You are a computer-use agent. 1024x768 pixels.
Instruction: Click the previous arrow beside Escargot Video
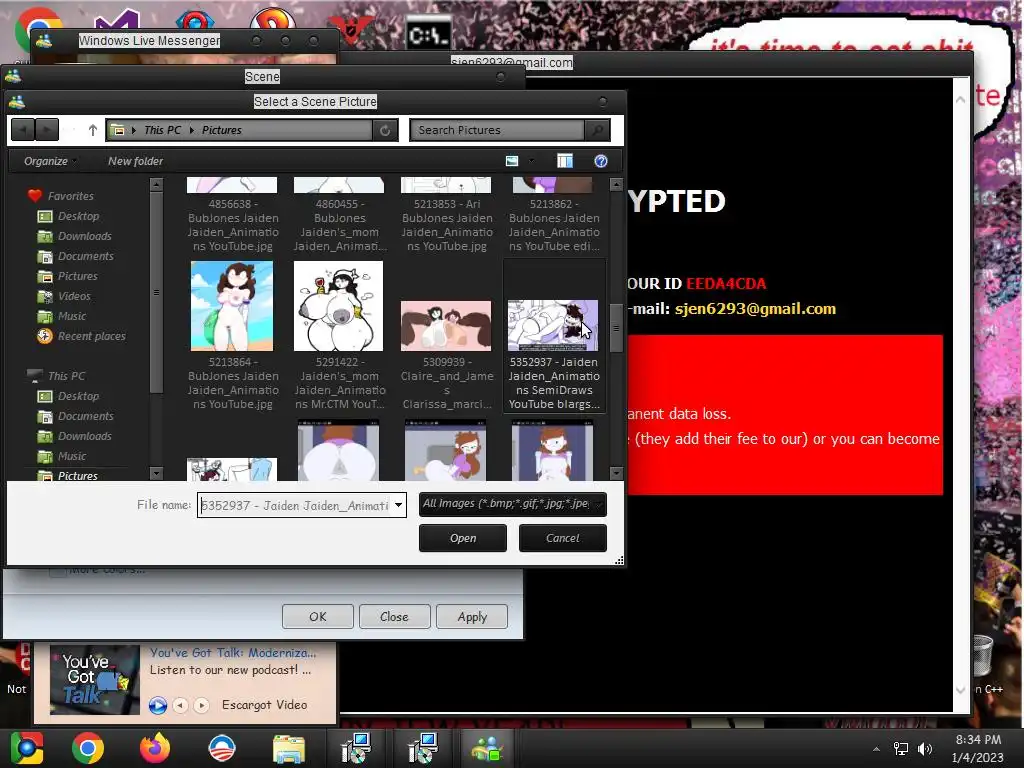click(x=181, y=705)
